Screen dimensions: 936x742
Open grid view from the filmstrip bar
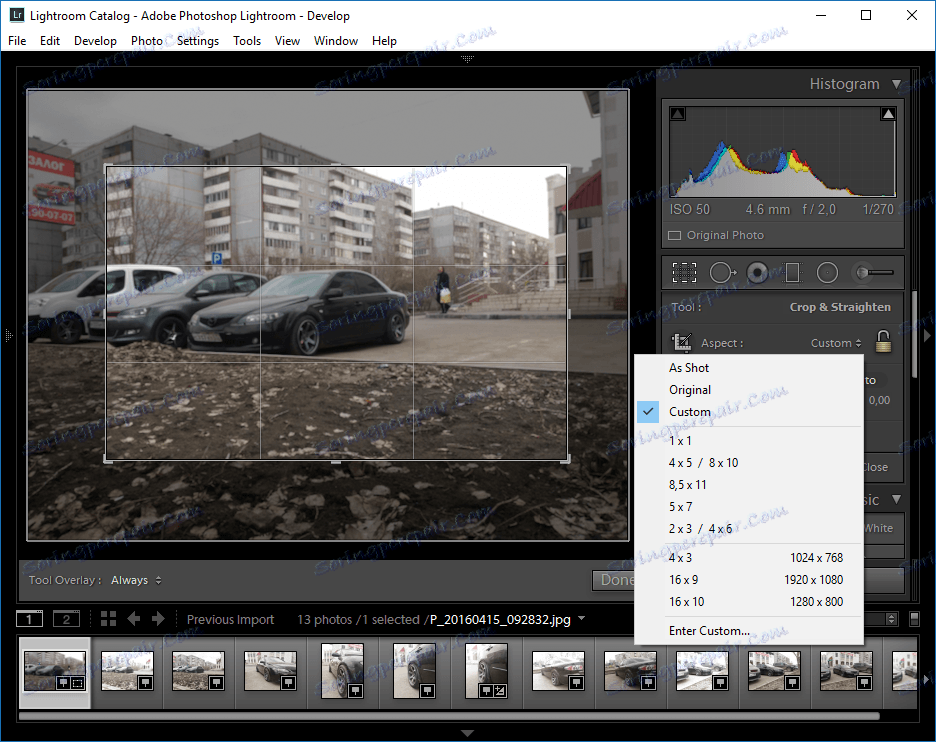coord(108,619)
